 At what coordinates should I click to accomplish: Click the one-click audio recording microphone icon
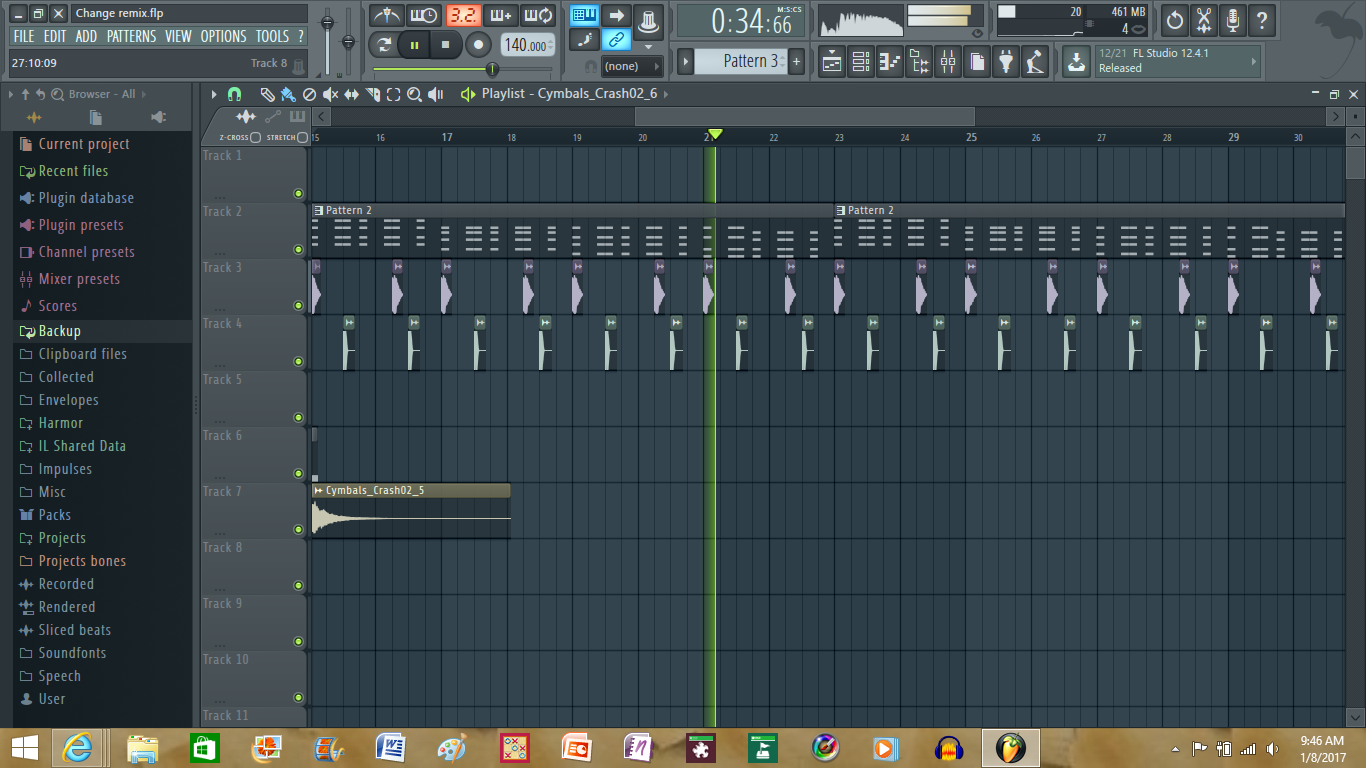point(1233,19)
